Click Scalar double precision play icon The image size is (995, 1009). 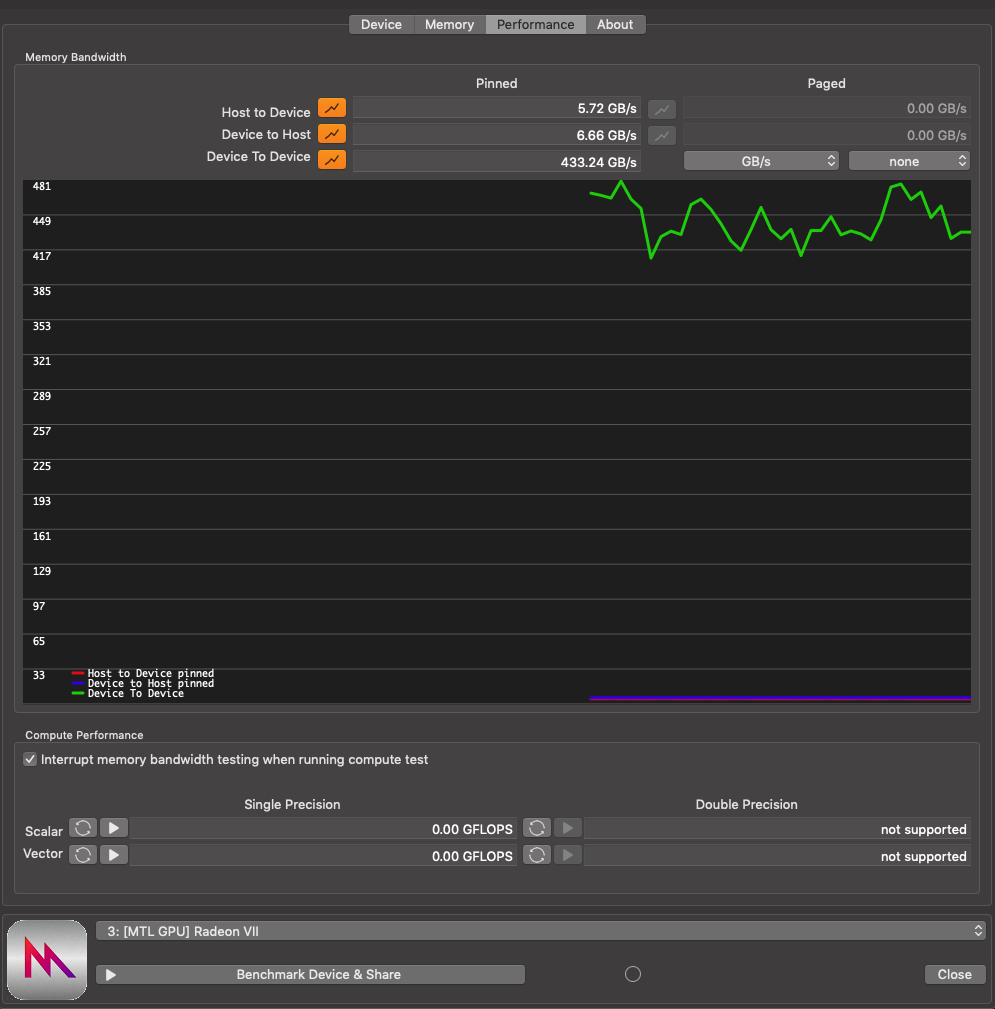(568, 828)
